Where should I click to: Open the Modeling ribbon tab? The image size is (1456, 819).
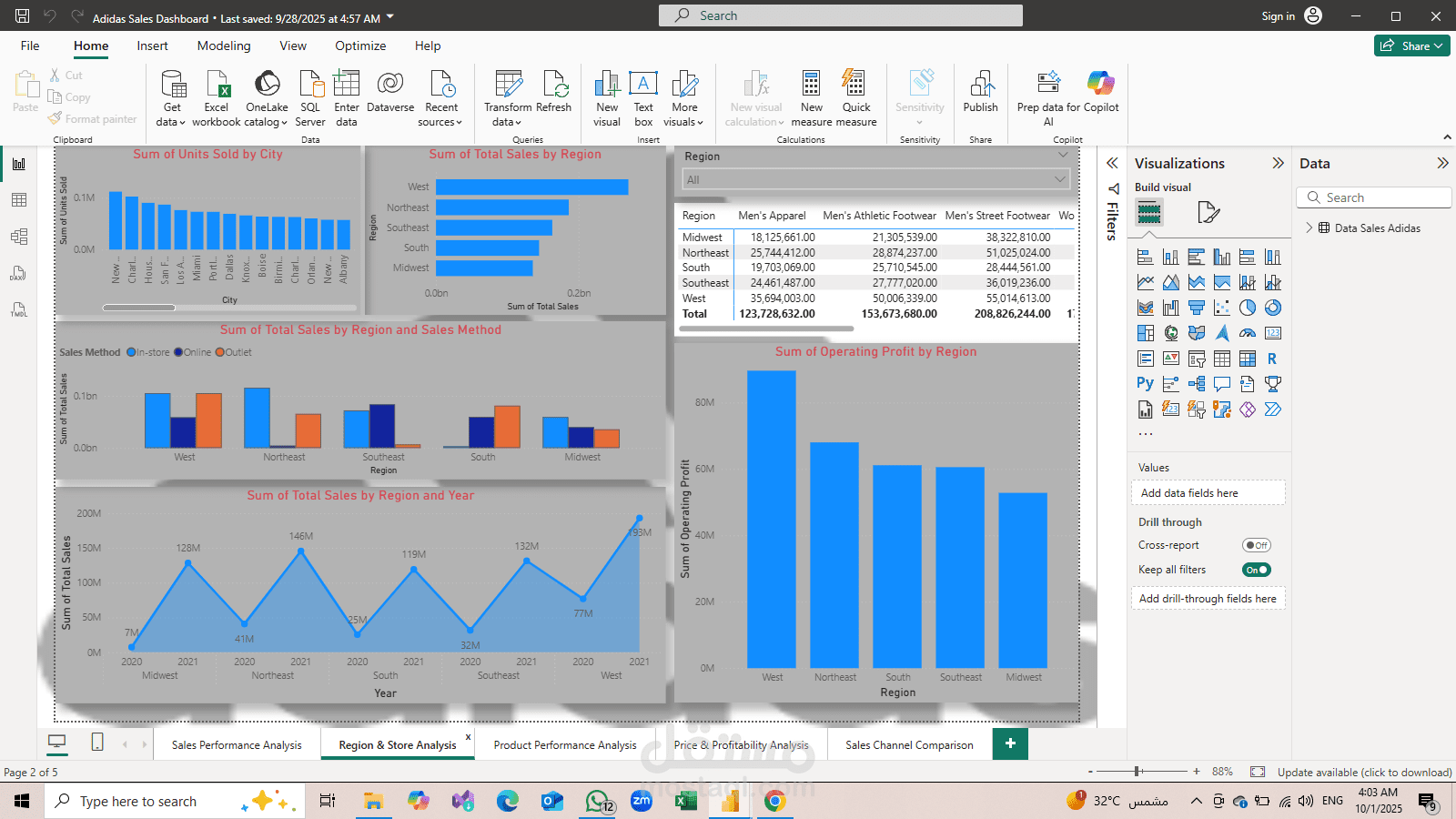tap(224, 45)
